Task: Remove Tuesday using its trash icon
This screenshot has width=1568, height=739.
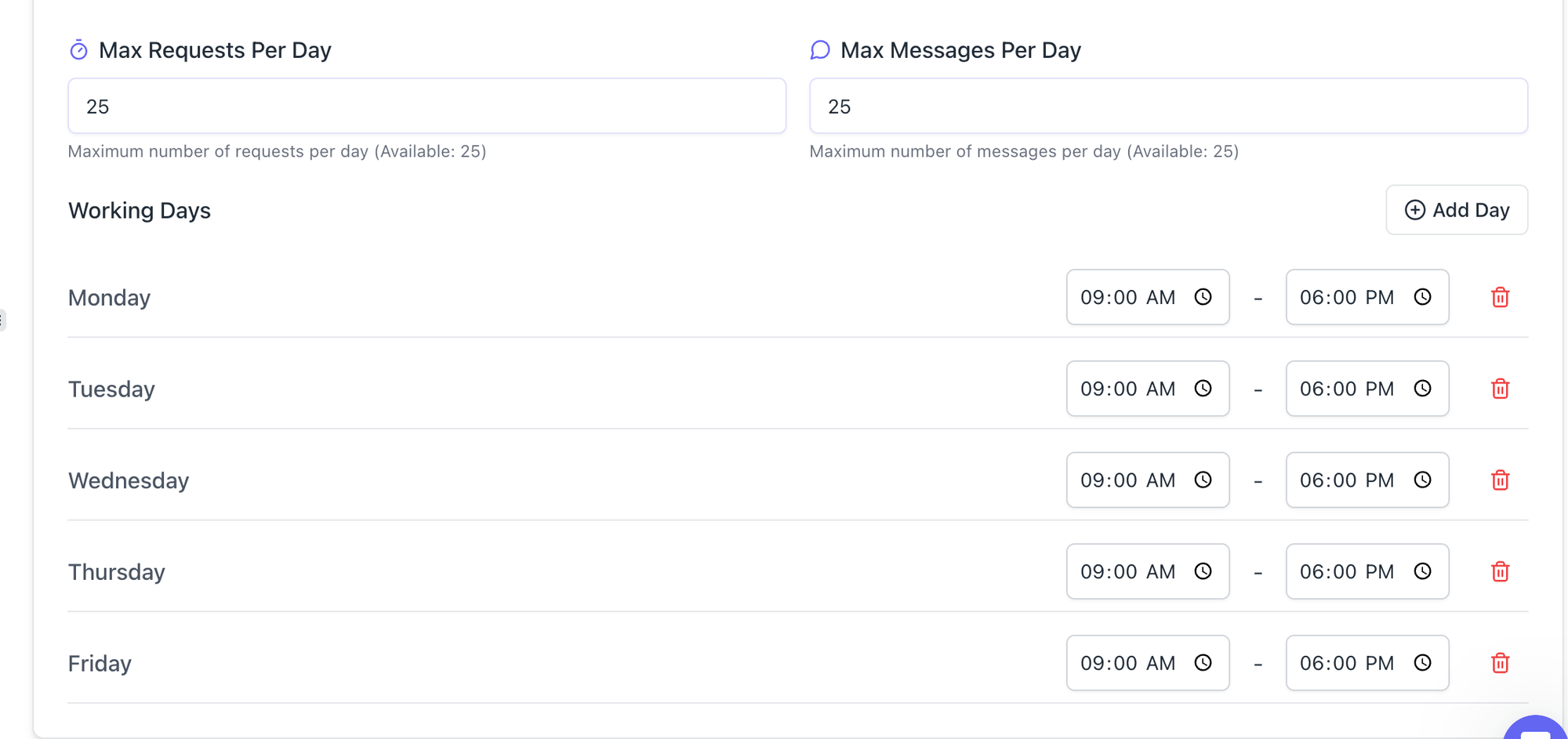Action: pos(1500,389)
